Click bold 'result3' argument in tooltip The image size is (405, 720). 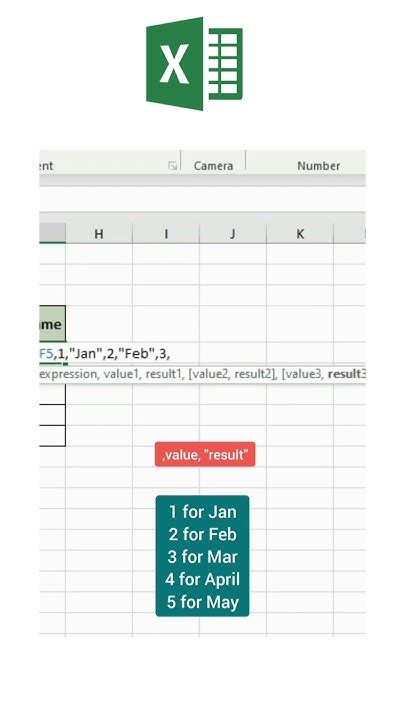(347, 374)
